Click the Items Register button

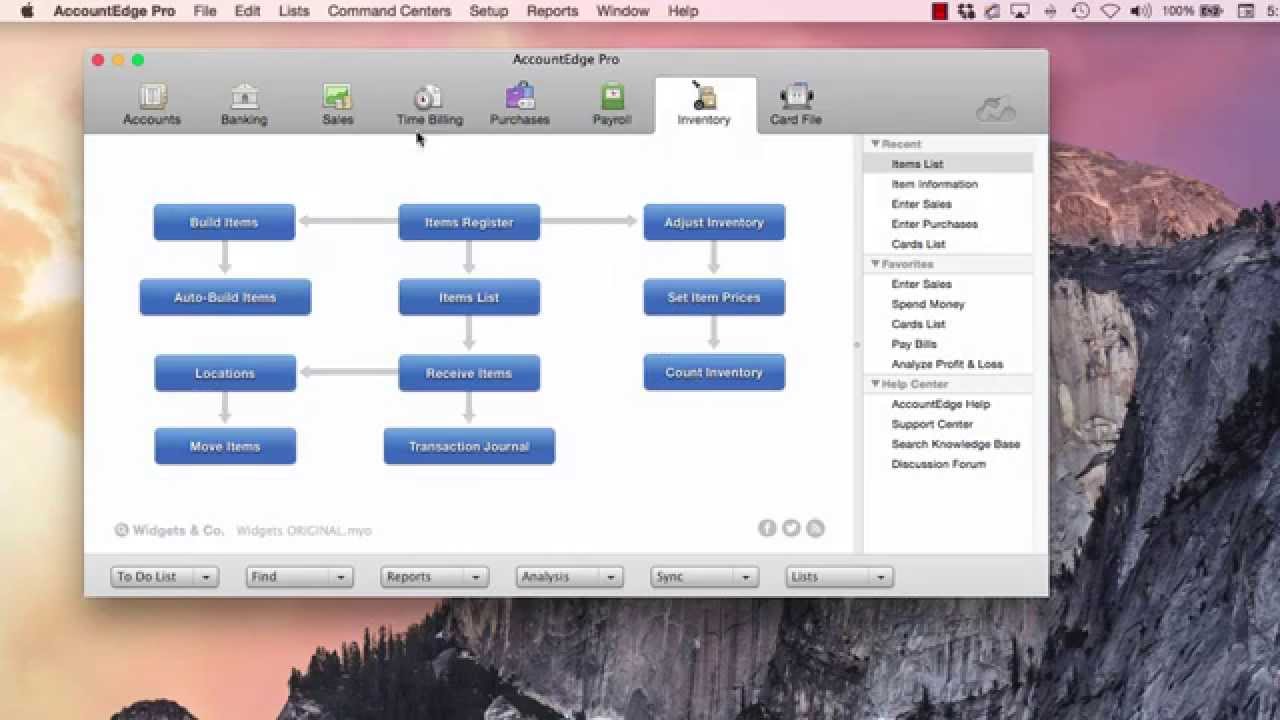coord(469,222)
